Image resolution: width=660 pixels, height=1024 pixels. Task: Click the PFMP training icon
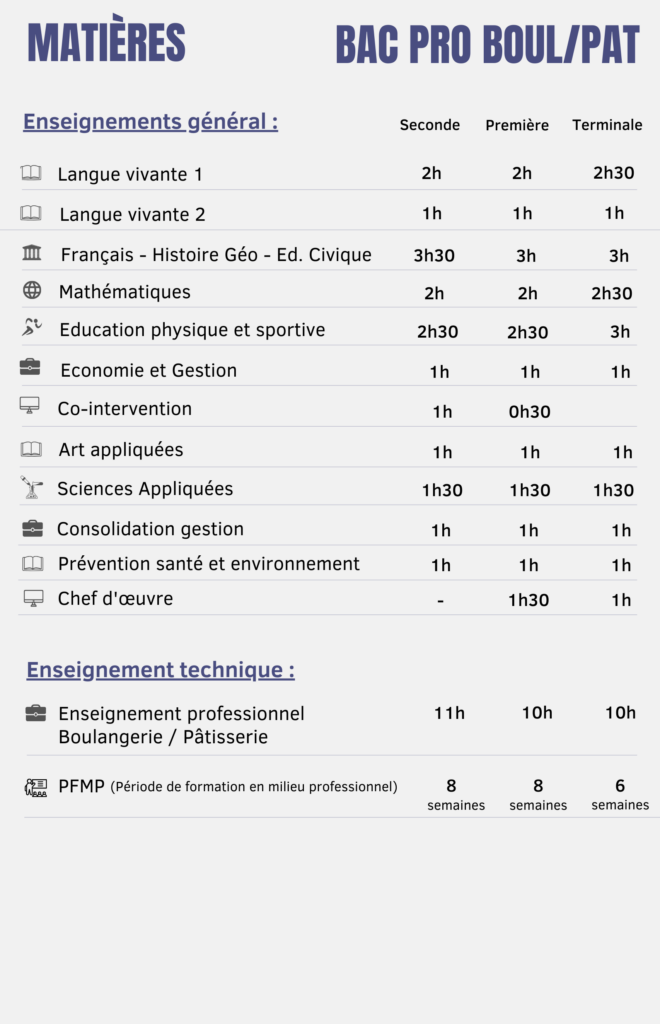click(36, 787)
